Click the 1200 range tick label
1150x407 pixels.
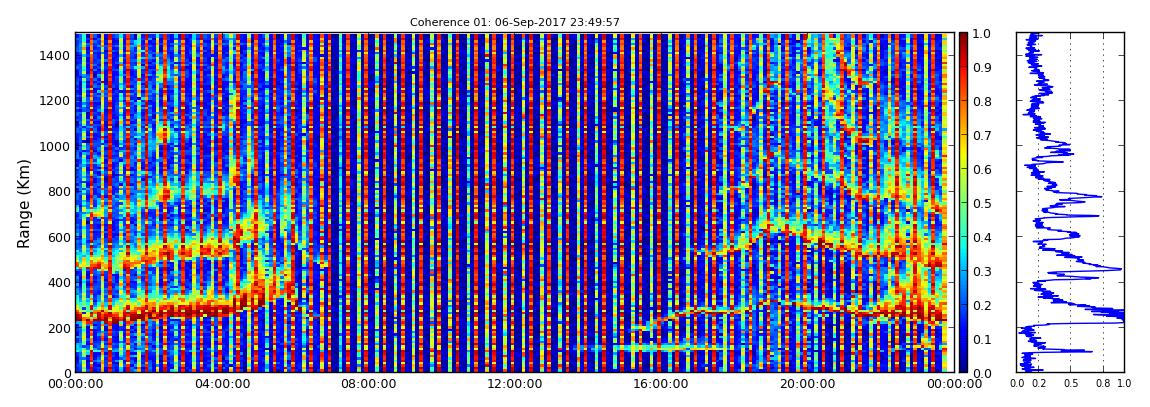pos(56,100)
